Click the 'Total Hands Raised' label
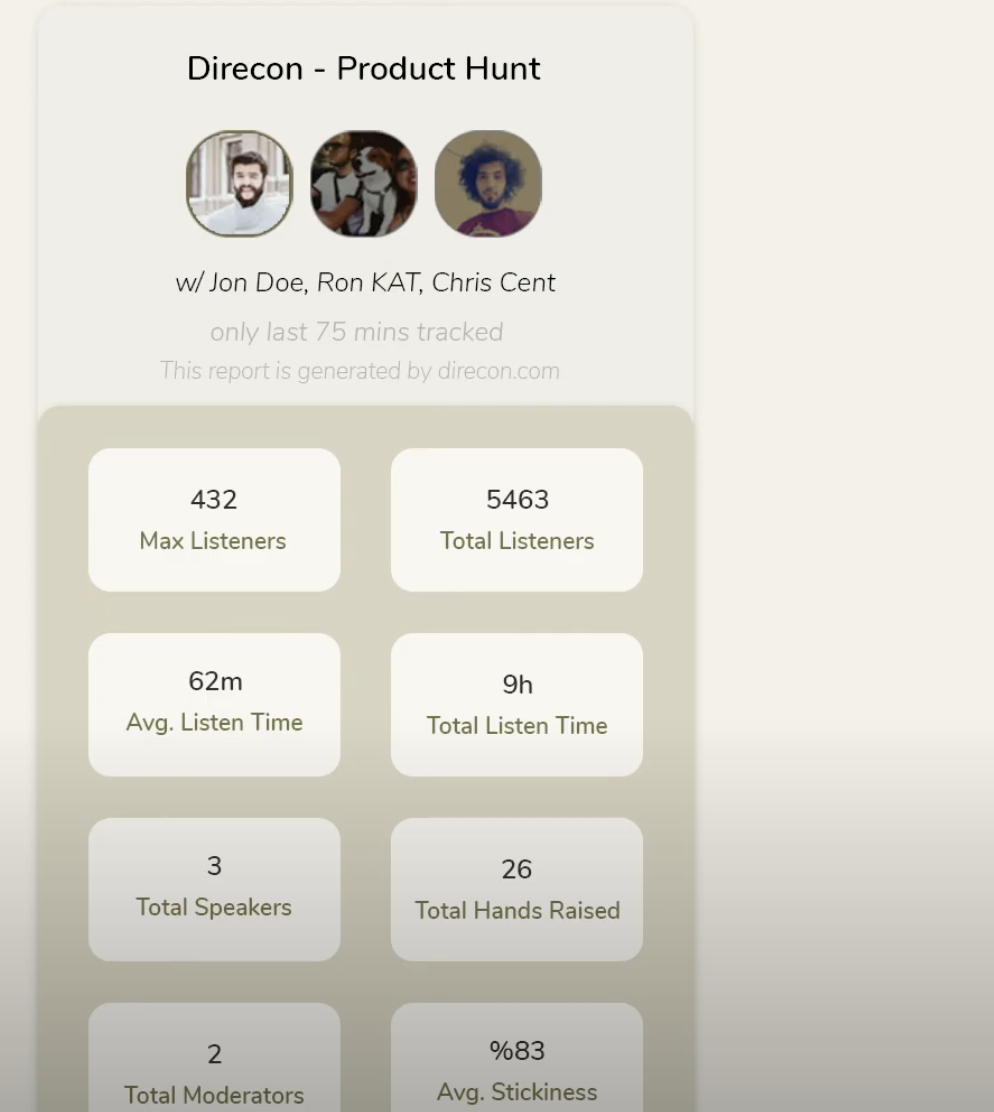 (x=518, y=910)
